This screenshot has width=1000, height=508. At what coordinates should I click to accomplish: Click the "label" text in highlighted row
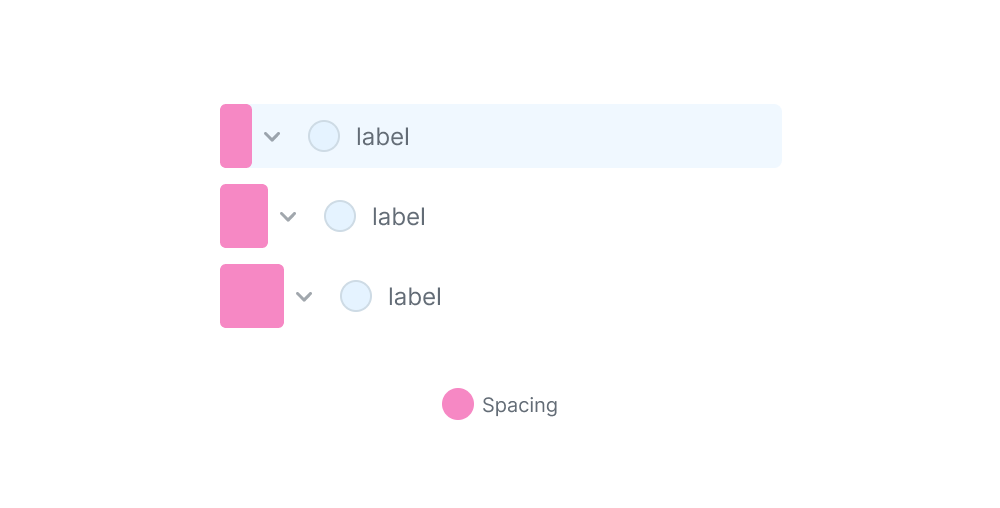point(383,137)
